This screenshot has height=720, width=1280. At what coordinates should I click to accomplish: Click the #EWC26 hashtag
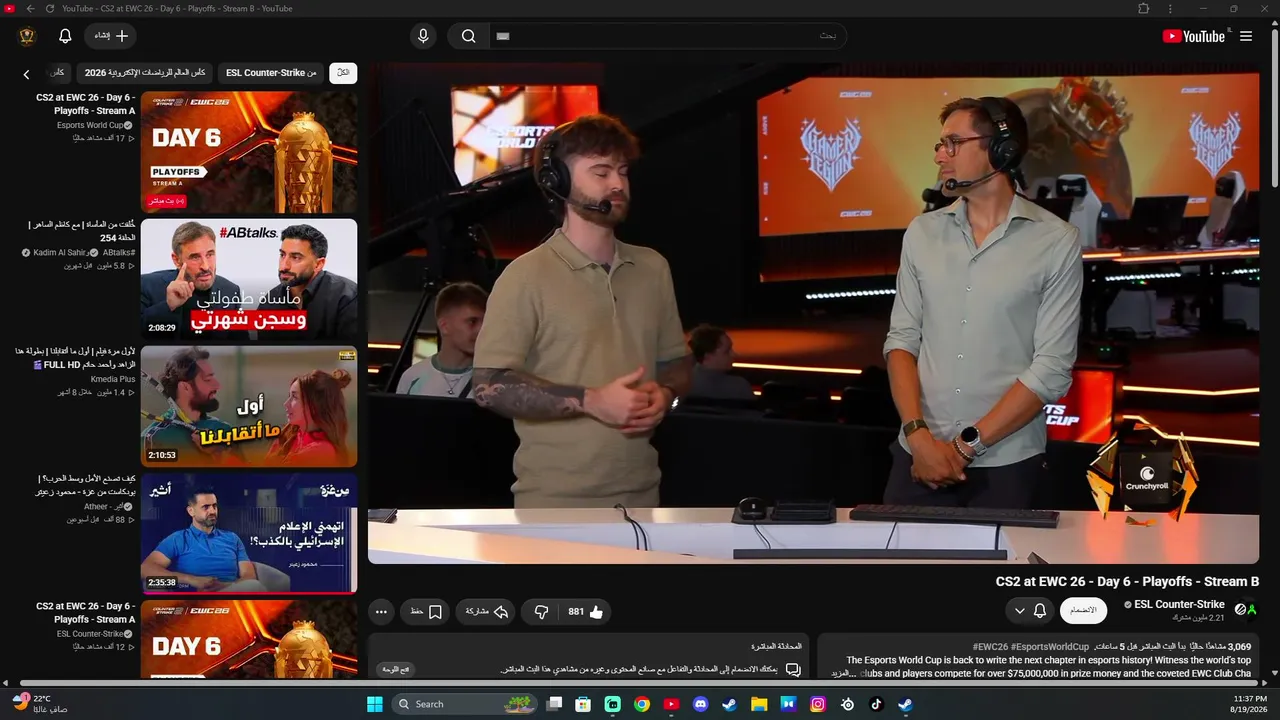tap(991, 647)
